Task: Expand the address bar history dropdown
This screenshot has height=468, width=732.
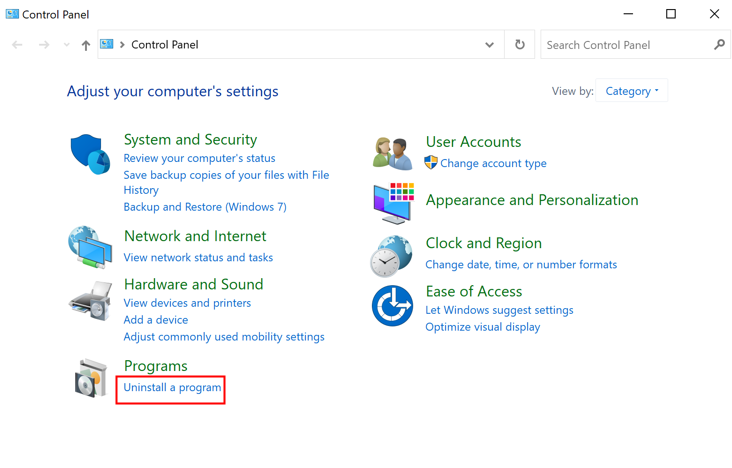Action: coord(489,45)
